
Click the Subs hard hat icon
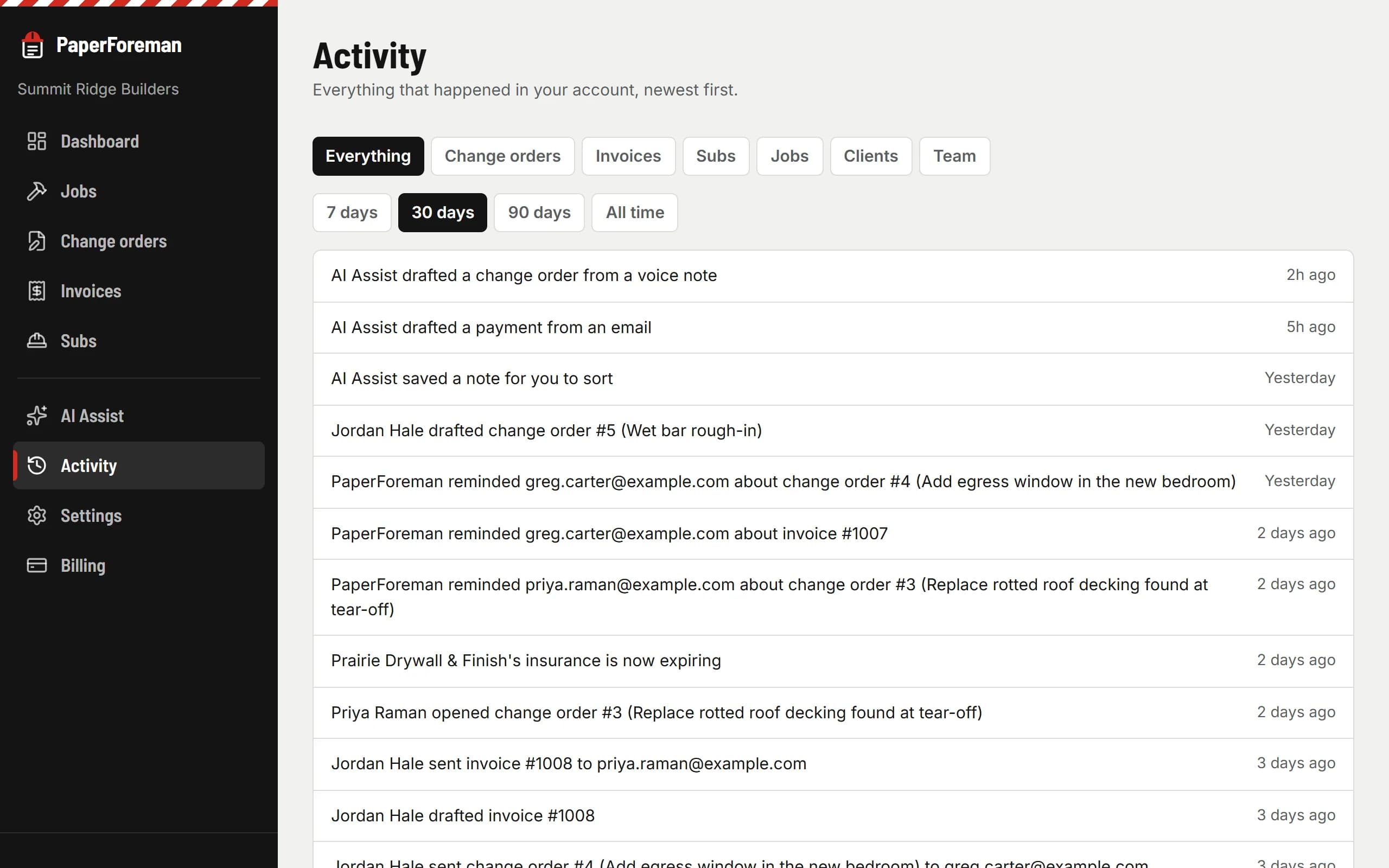pyautogui.click(x=37, y=341)
